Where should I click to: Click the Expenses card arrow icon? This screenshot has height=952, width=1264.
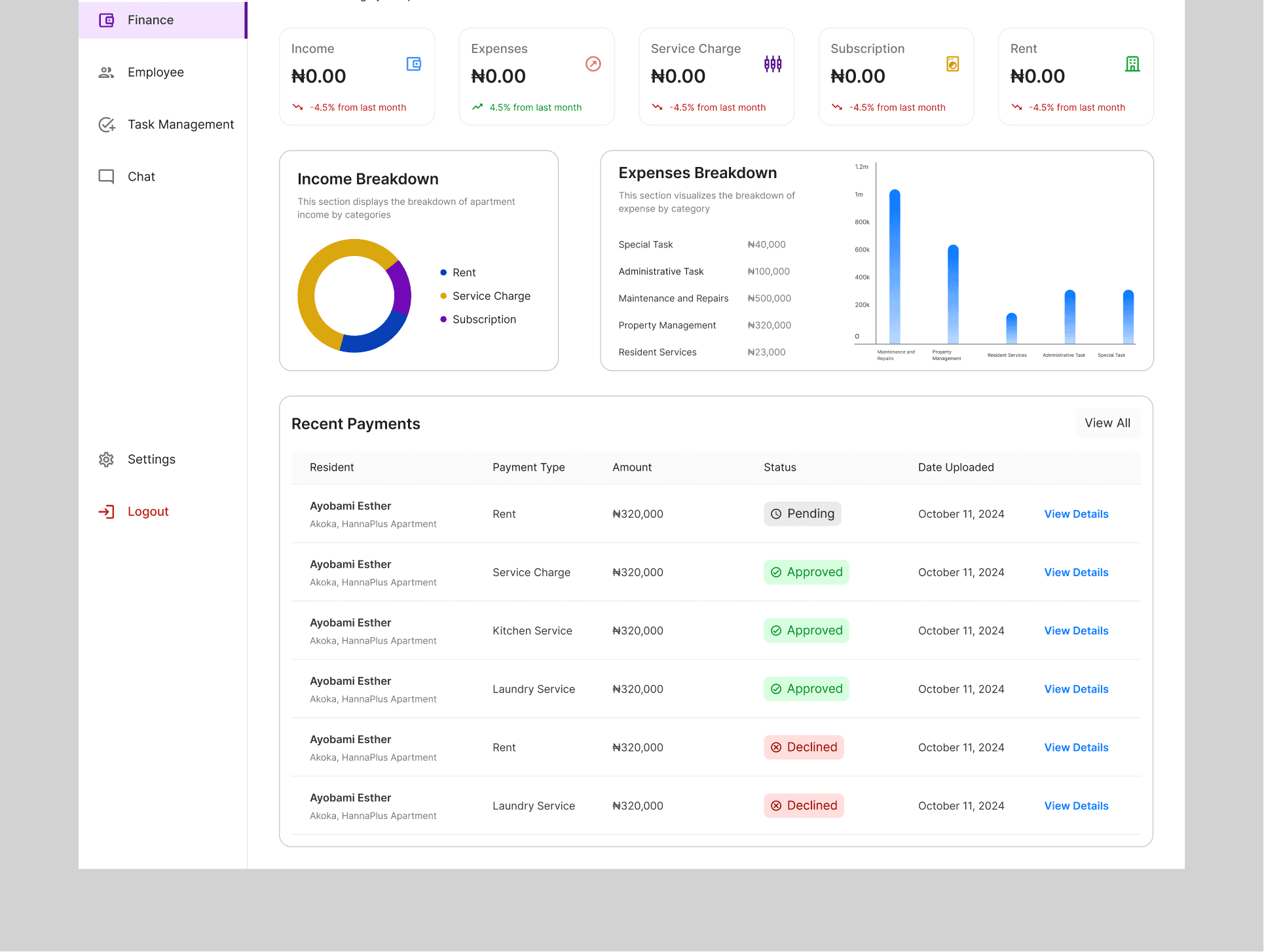(593, 64)
